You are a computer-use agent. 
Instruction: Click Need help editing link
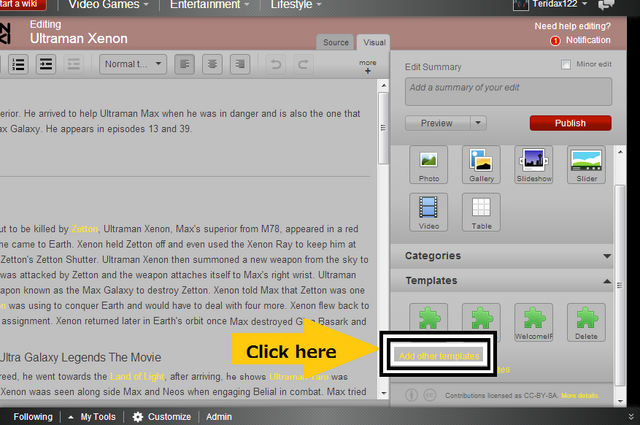pos(573,26)
